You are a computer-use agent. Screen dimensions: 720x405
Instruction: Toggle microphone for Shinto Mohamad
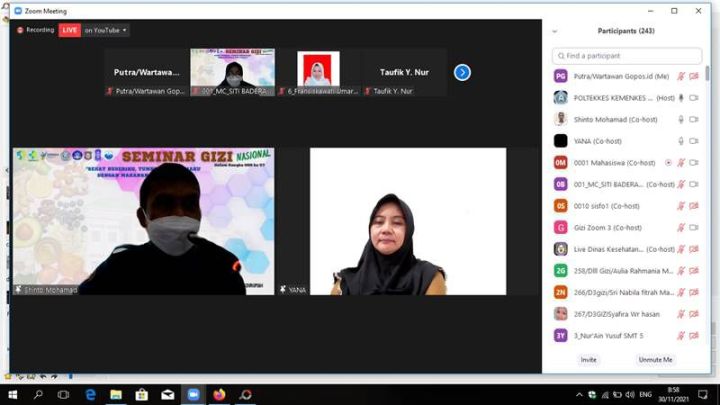coord(681,119)
